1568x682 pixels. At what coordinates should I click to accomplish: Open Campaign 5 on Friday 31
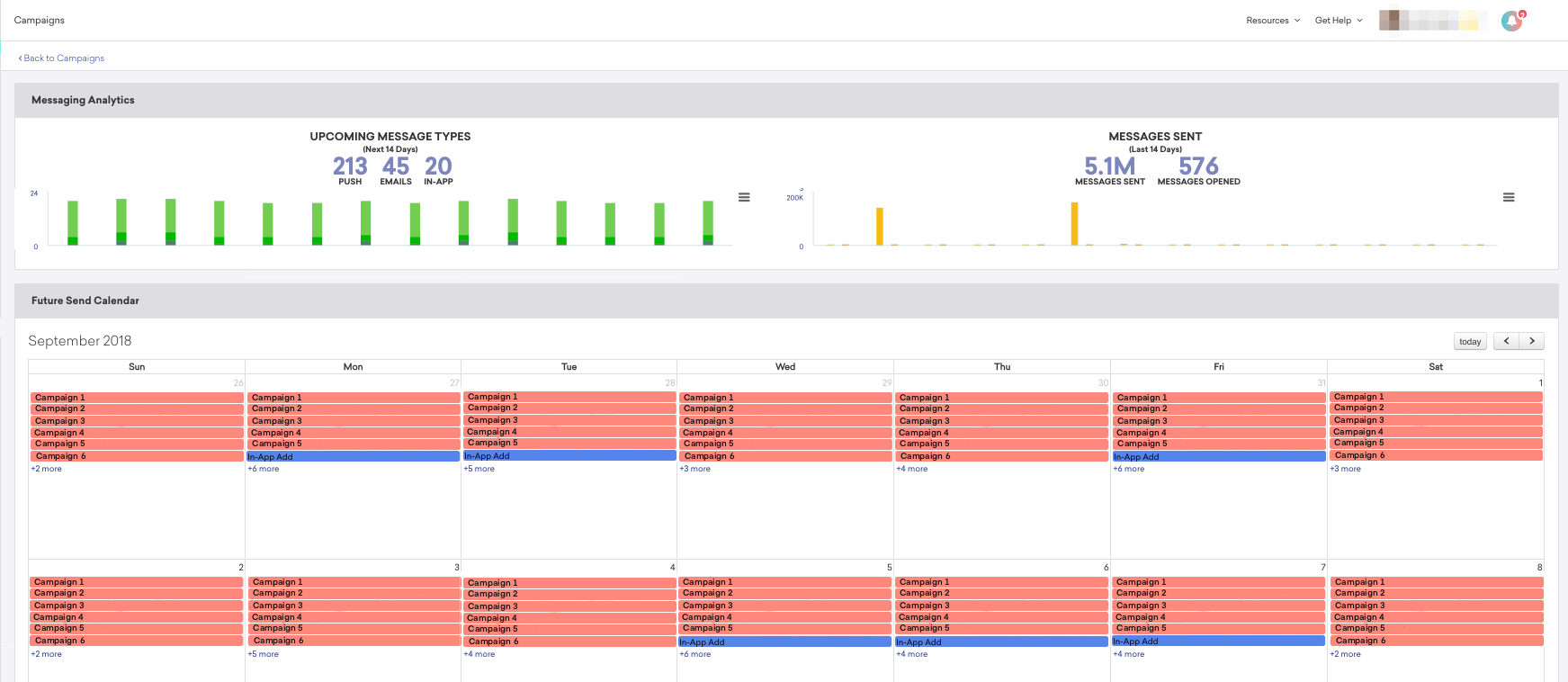click(x=1219, y=444)
